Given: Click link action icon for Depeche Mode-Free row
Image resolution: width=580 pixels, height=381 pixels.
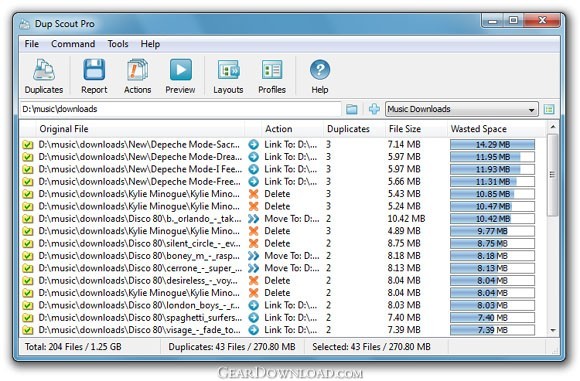Looking at the screenshot, I should (x=253, y=182).
